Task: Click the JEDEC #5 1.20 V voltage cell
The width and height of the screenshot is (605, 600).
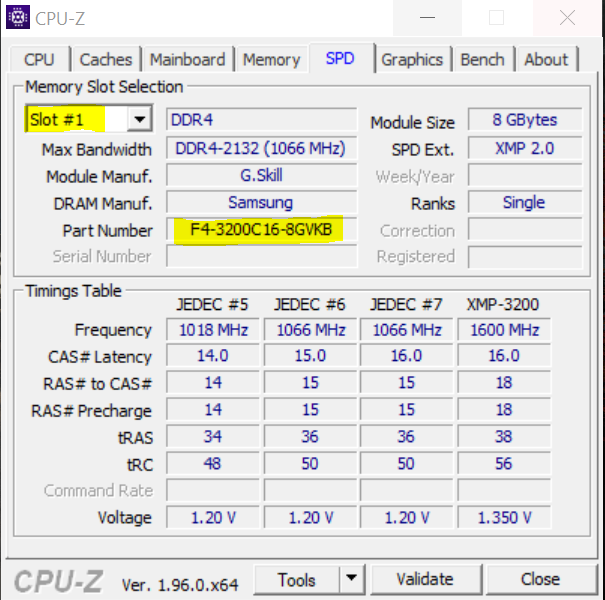Action: coord(213,517)
